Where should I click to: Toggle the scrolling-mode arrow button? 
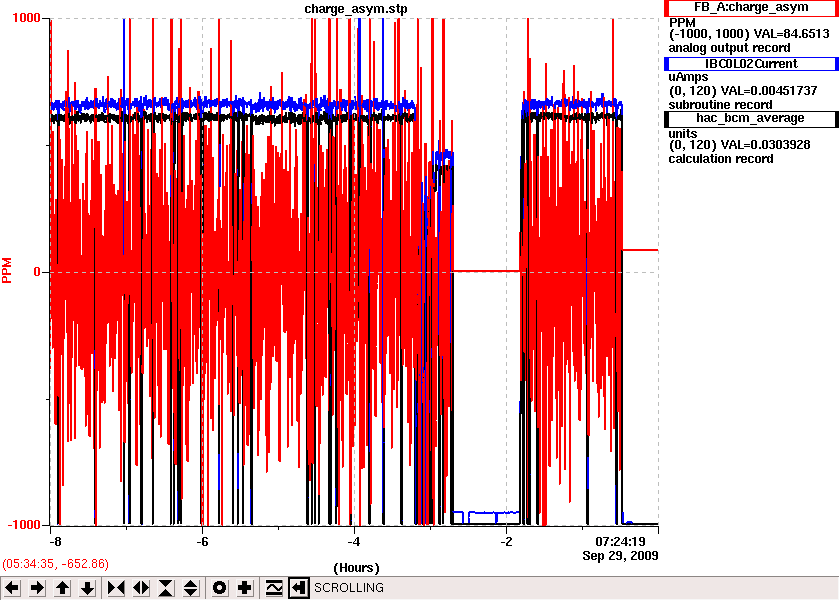coord(299,588)
